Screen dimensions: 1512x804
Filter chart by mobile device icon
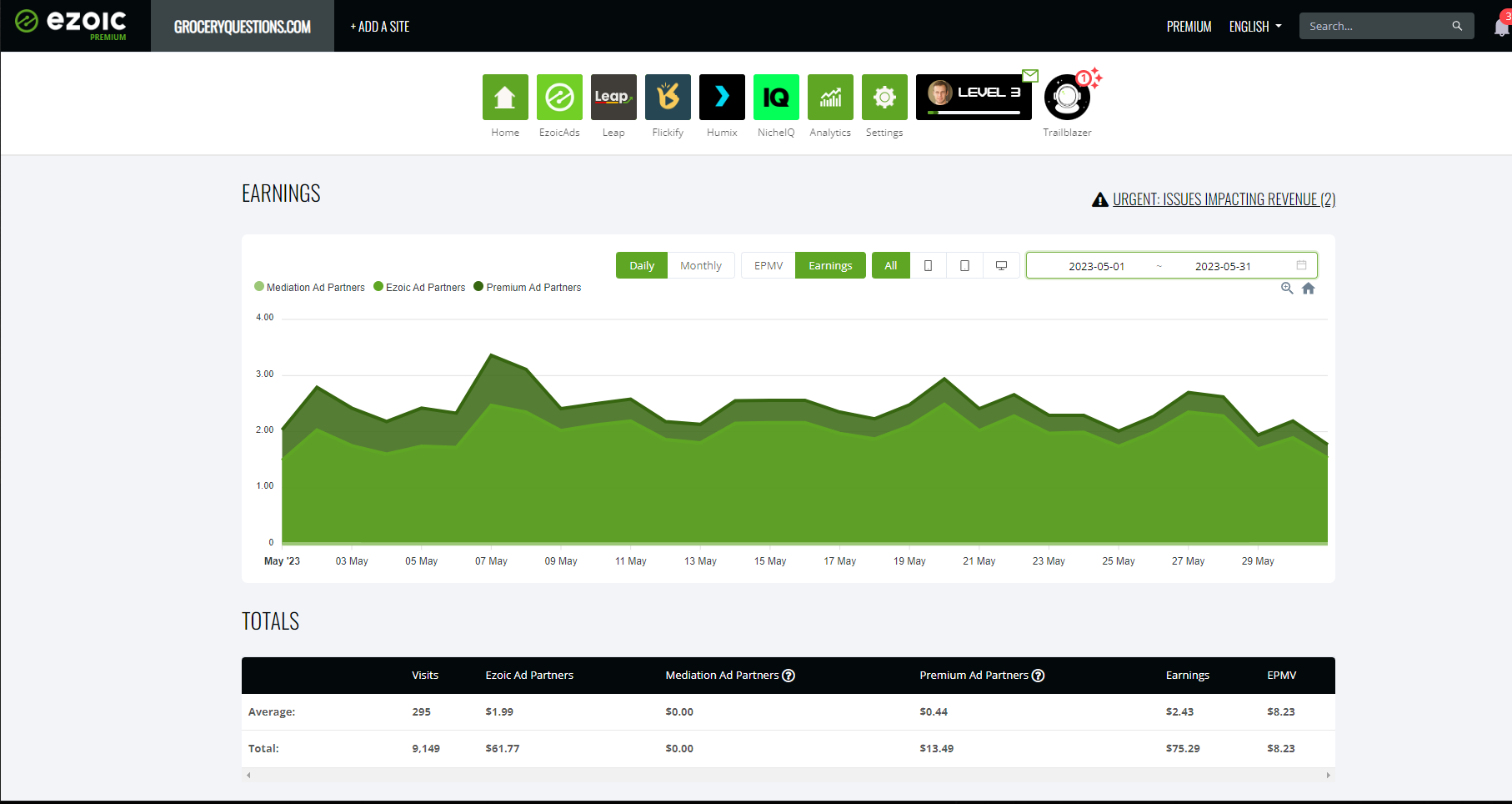click(928, 265)
